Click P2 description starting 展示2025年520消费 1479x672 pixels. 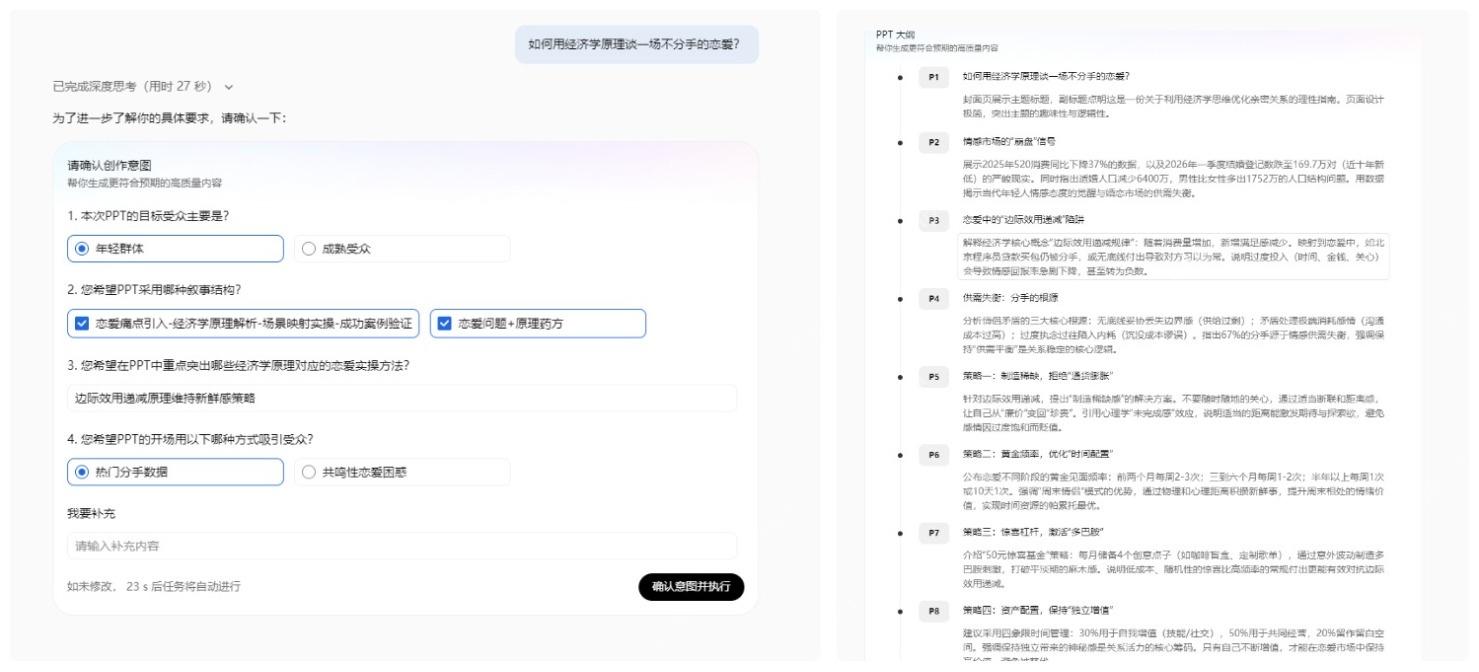1173,178
